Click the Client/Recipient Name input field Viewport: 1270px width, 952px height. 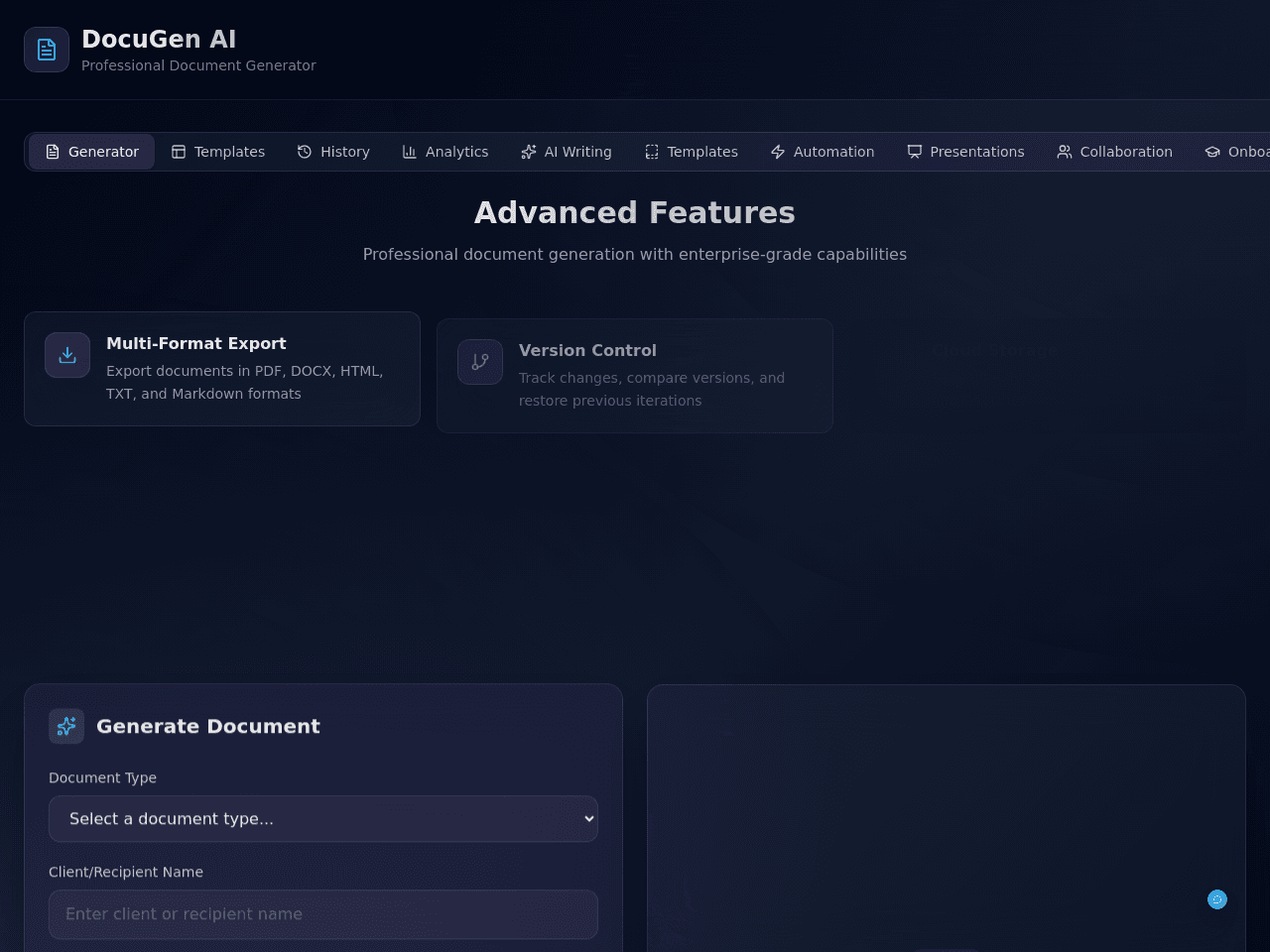click(323, 914)
